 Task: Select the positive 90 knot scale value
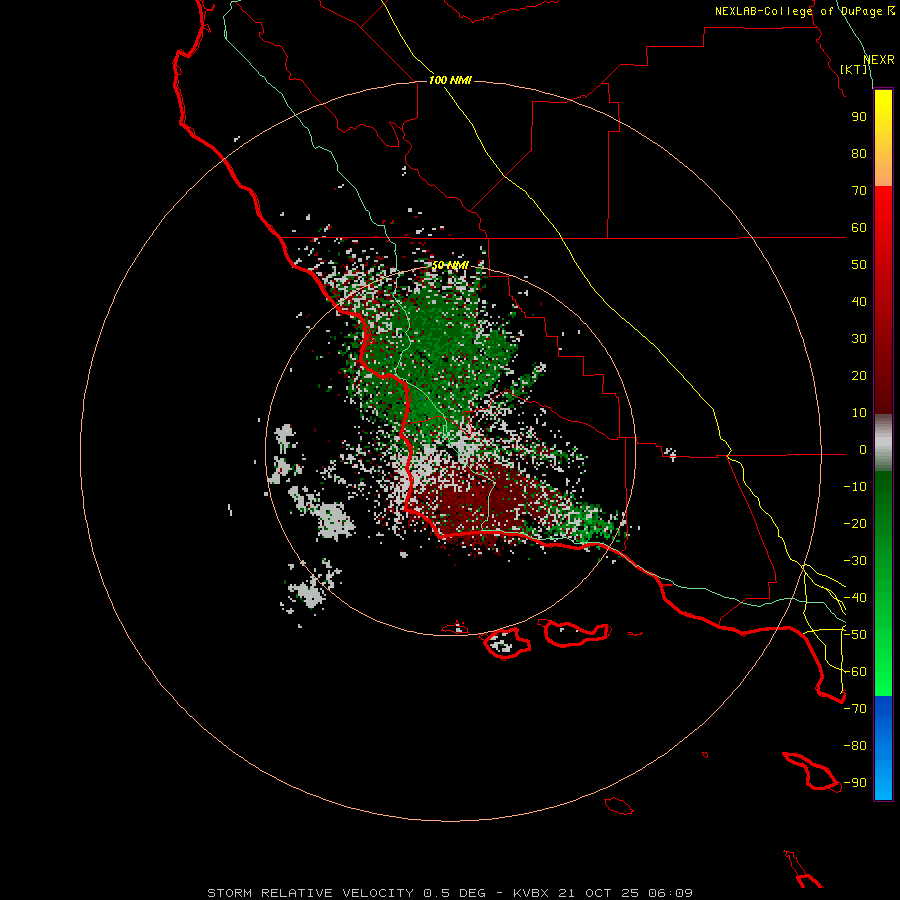(x=859, y=117)
